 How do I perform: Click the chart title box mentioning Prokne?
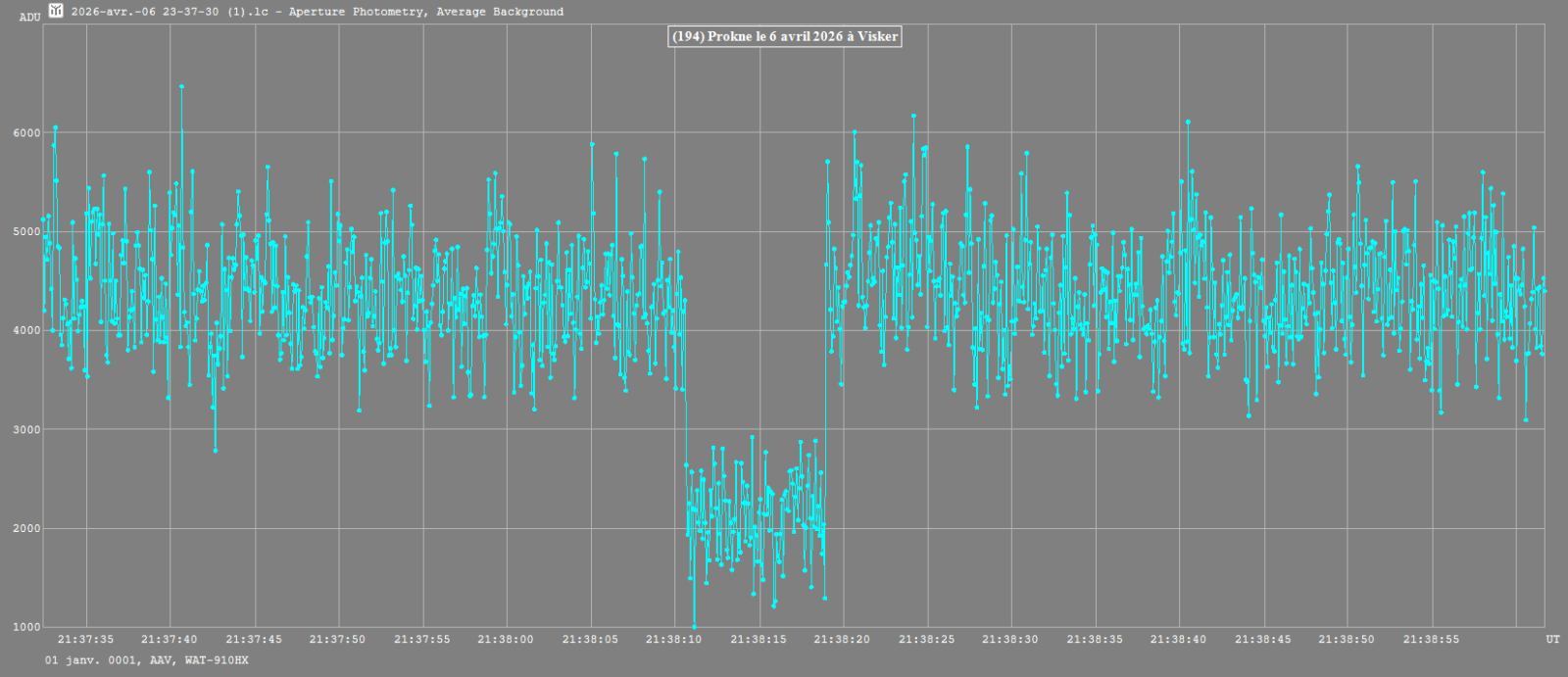(784, 36)
